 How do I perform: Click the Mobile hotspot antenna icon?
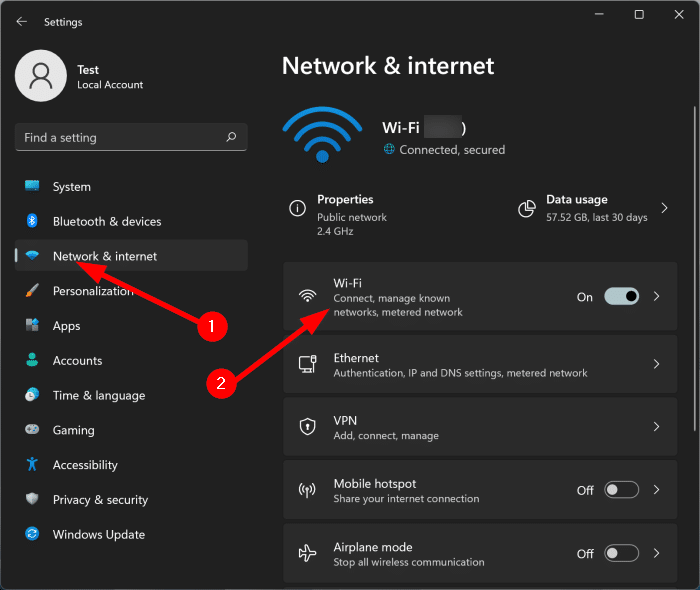[x=307, y=490]
